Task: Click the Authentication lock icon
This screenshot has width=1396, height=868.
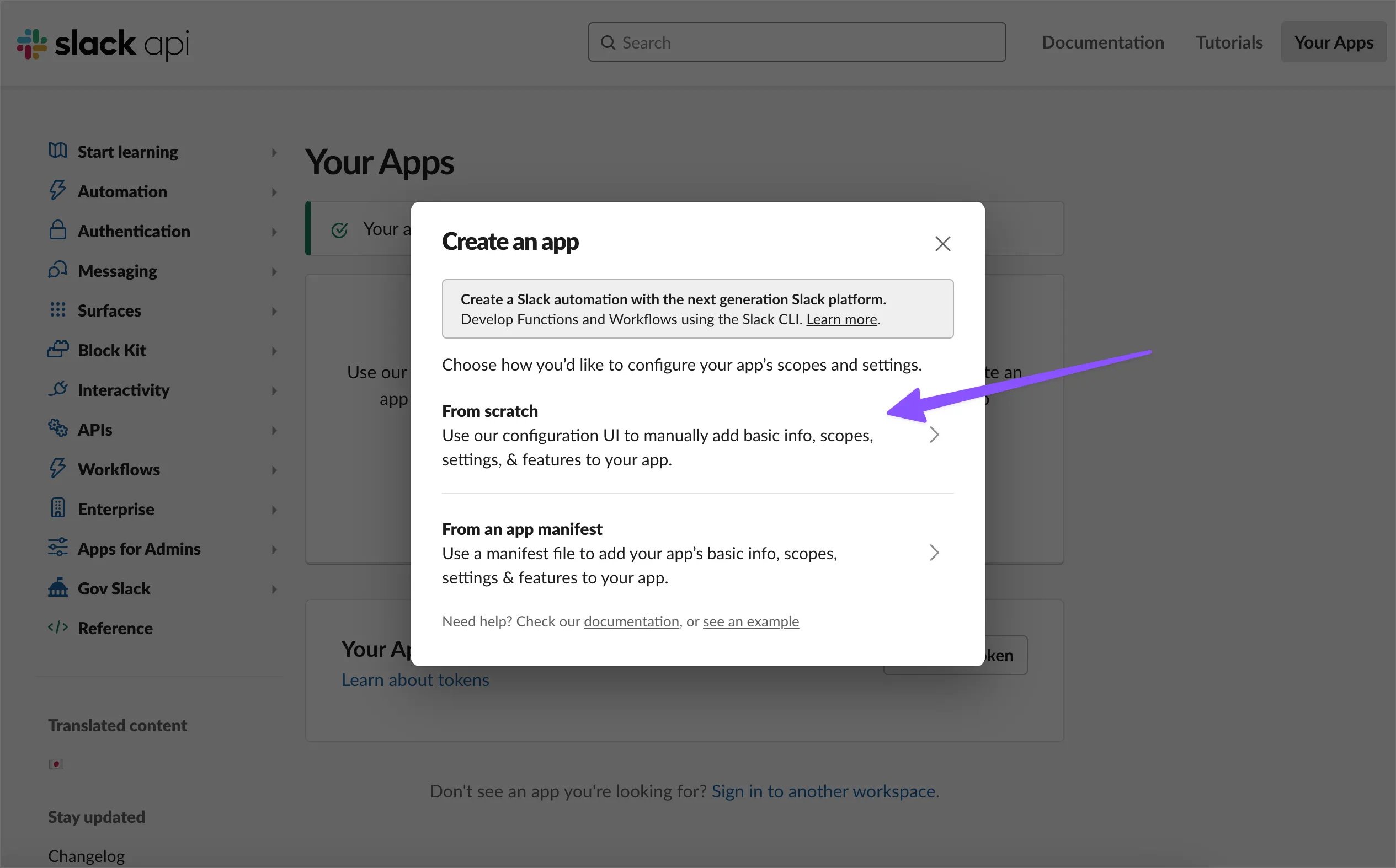Action: [x=57, y=230]
